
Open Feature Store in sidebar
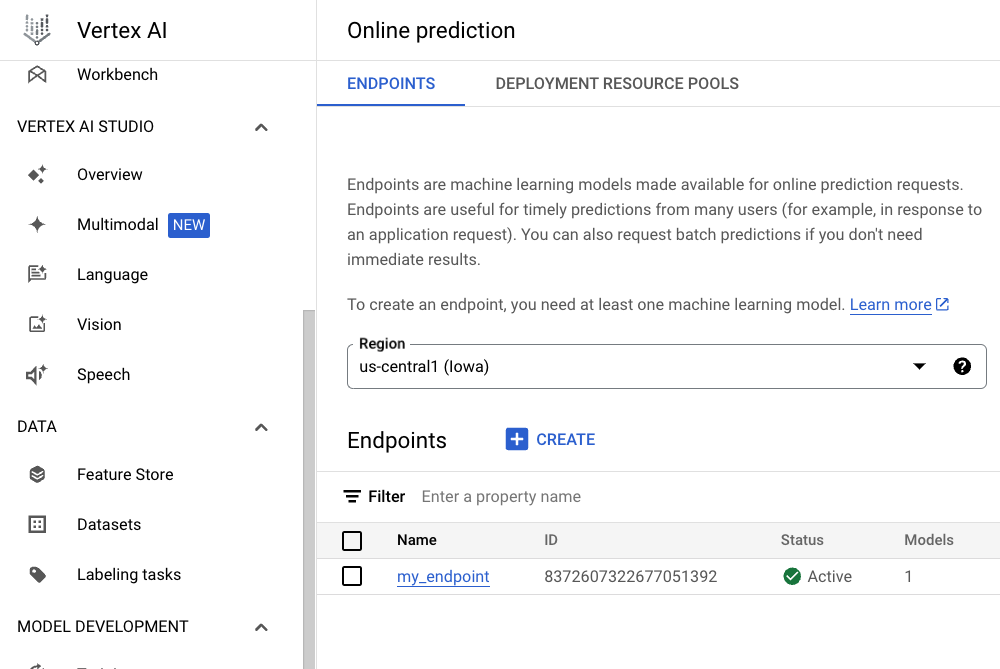[x=125, y=474]
